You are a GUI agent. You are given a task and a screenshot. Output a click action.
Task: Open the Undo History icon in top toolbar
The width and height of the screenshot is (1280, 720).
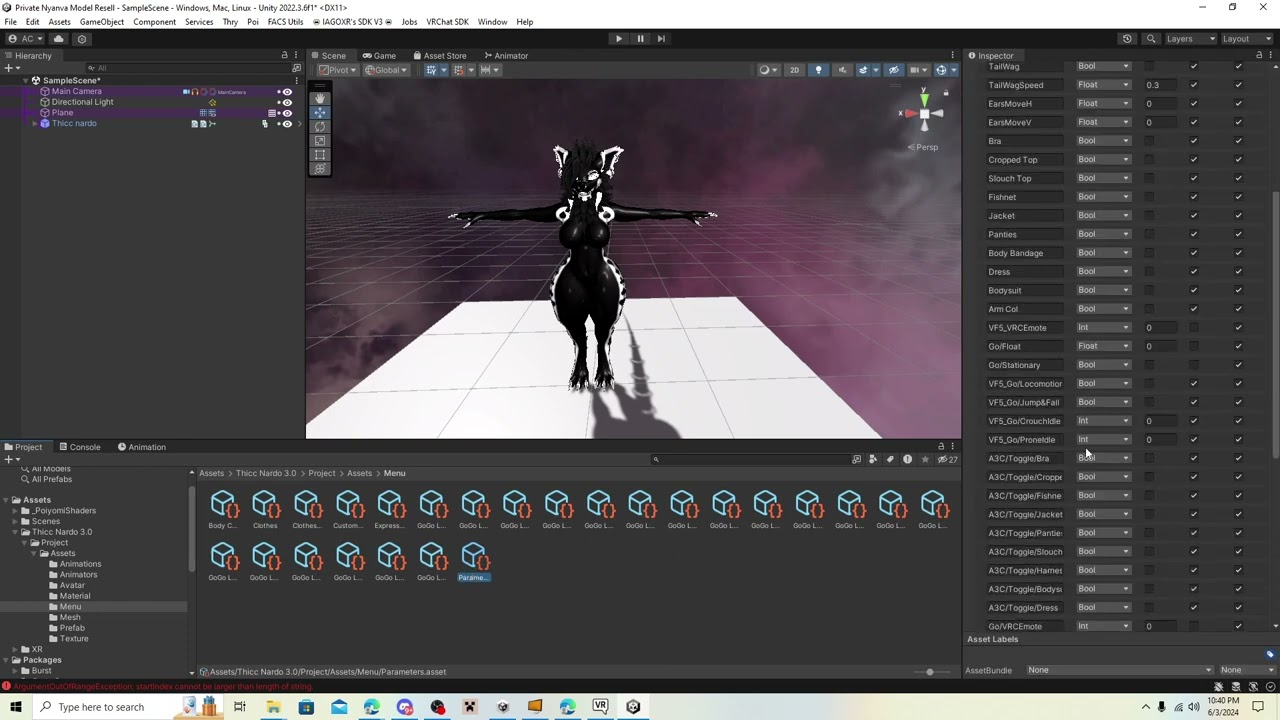point(1127,39)
